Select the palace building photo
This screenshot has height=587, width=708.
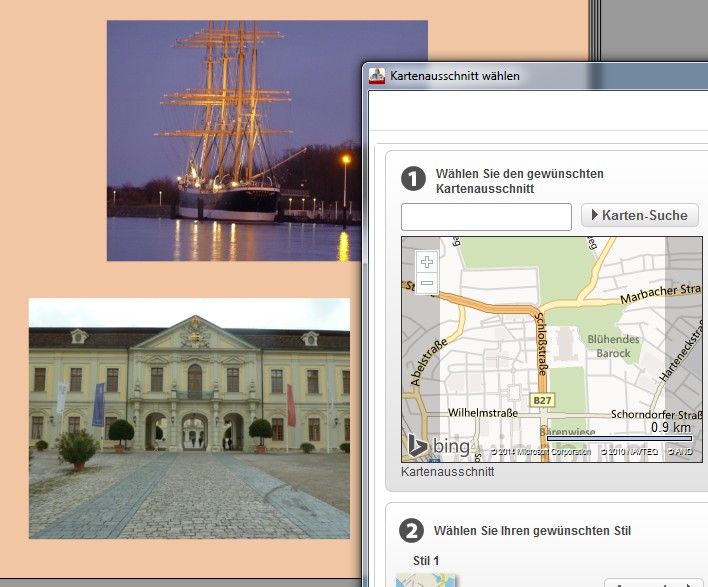coord(189,418)
